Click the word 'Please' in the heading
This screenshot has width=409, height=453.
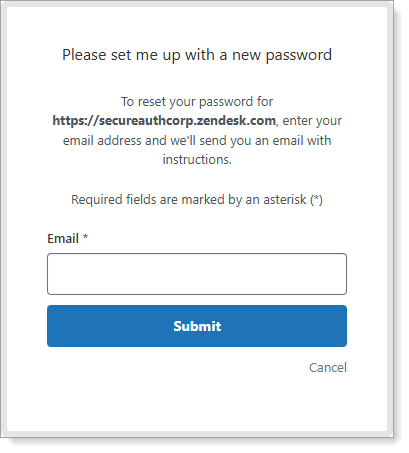tap(84, 55)
